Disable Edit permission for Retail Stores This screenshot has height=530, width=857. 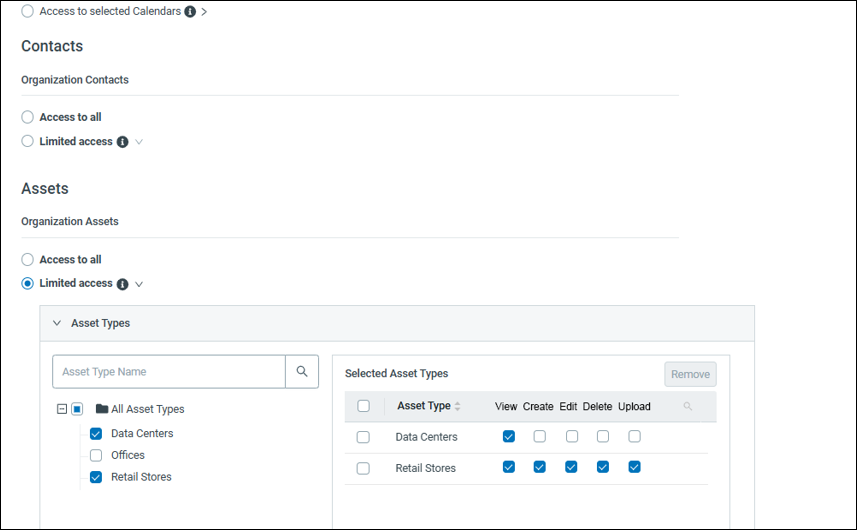pos(571,467)
